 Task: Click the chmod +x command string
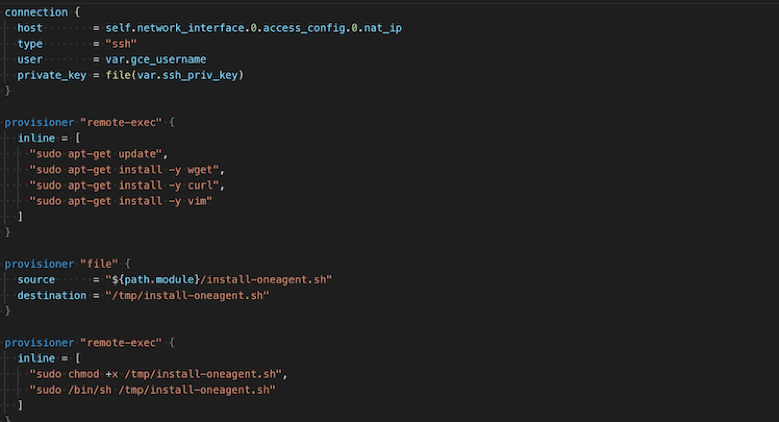[158, 374]
